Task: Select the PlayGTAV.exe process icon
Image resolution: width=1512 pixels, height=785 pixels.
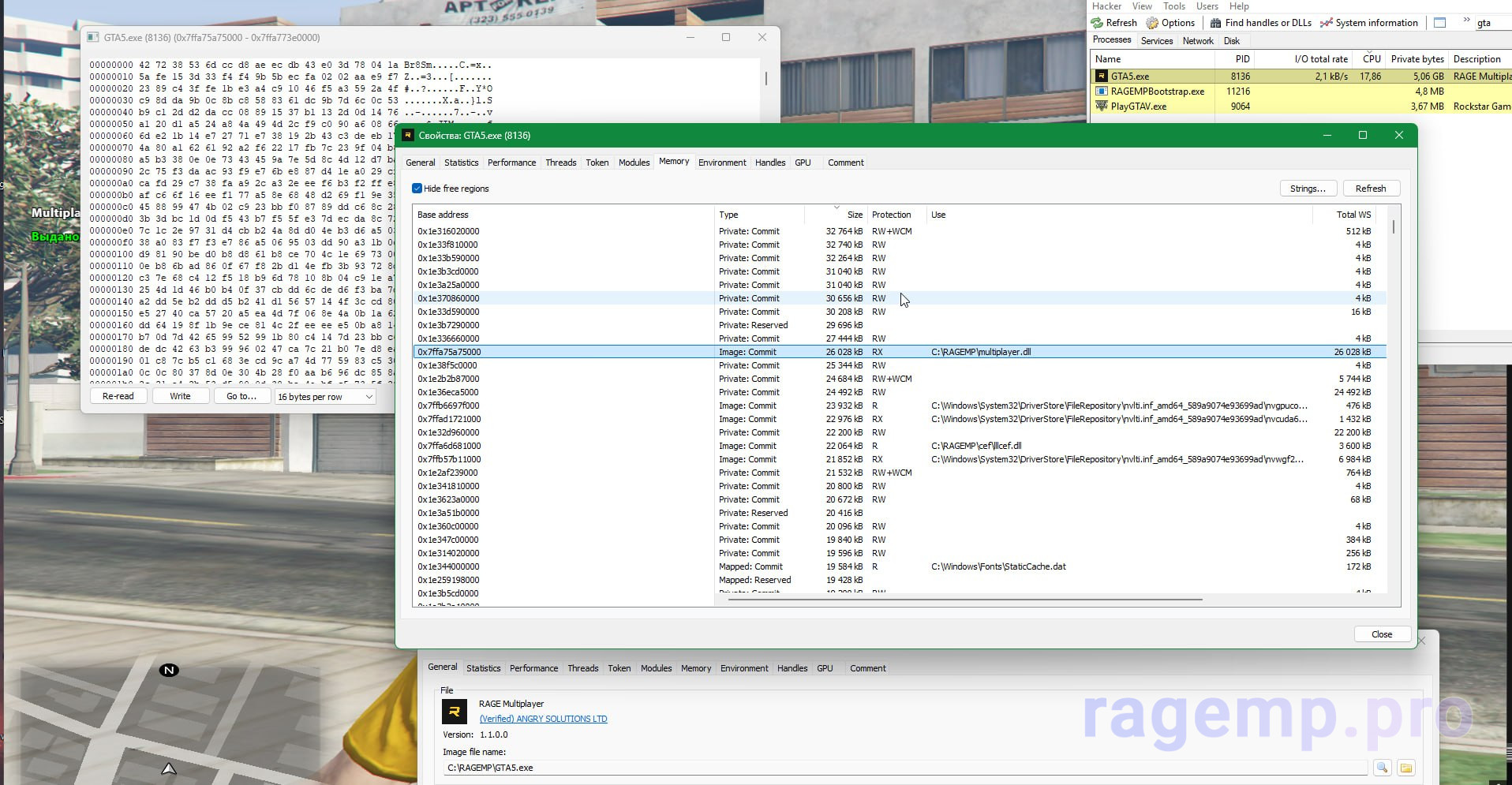Action: coord(1101,107)
